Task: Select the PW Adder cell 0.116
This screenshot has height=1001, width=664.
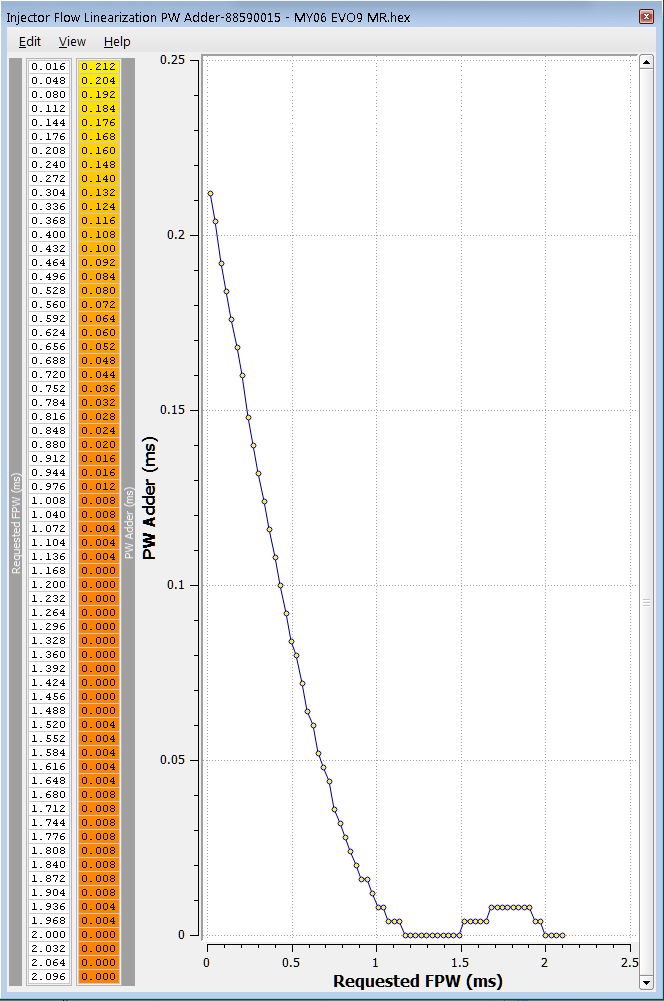Action: tap(98, 221)
